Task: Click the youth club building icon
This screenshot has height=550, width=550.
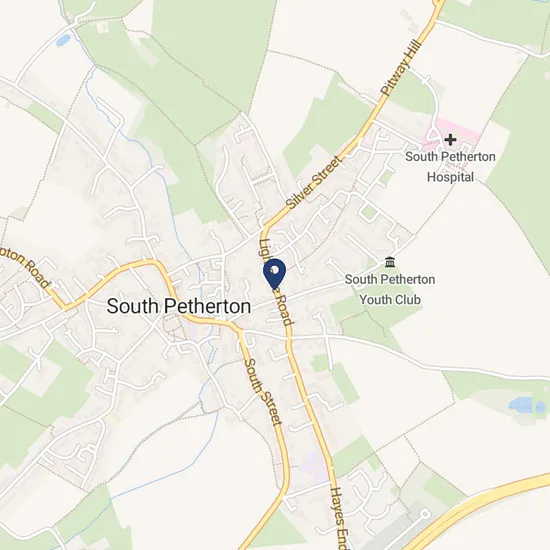Action: (x=389, y=262)
